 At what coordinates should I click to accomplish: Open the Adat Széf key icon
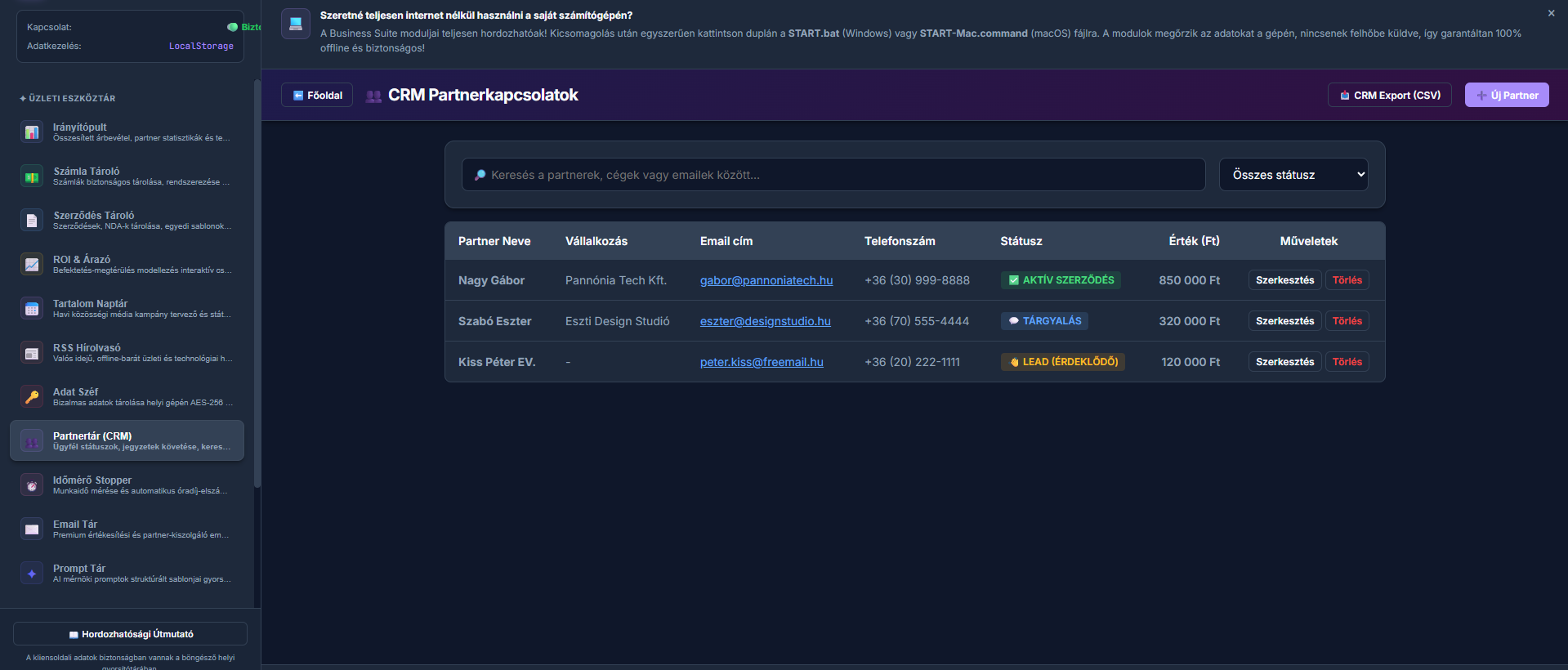32,396
